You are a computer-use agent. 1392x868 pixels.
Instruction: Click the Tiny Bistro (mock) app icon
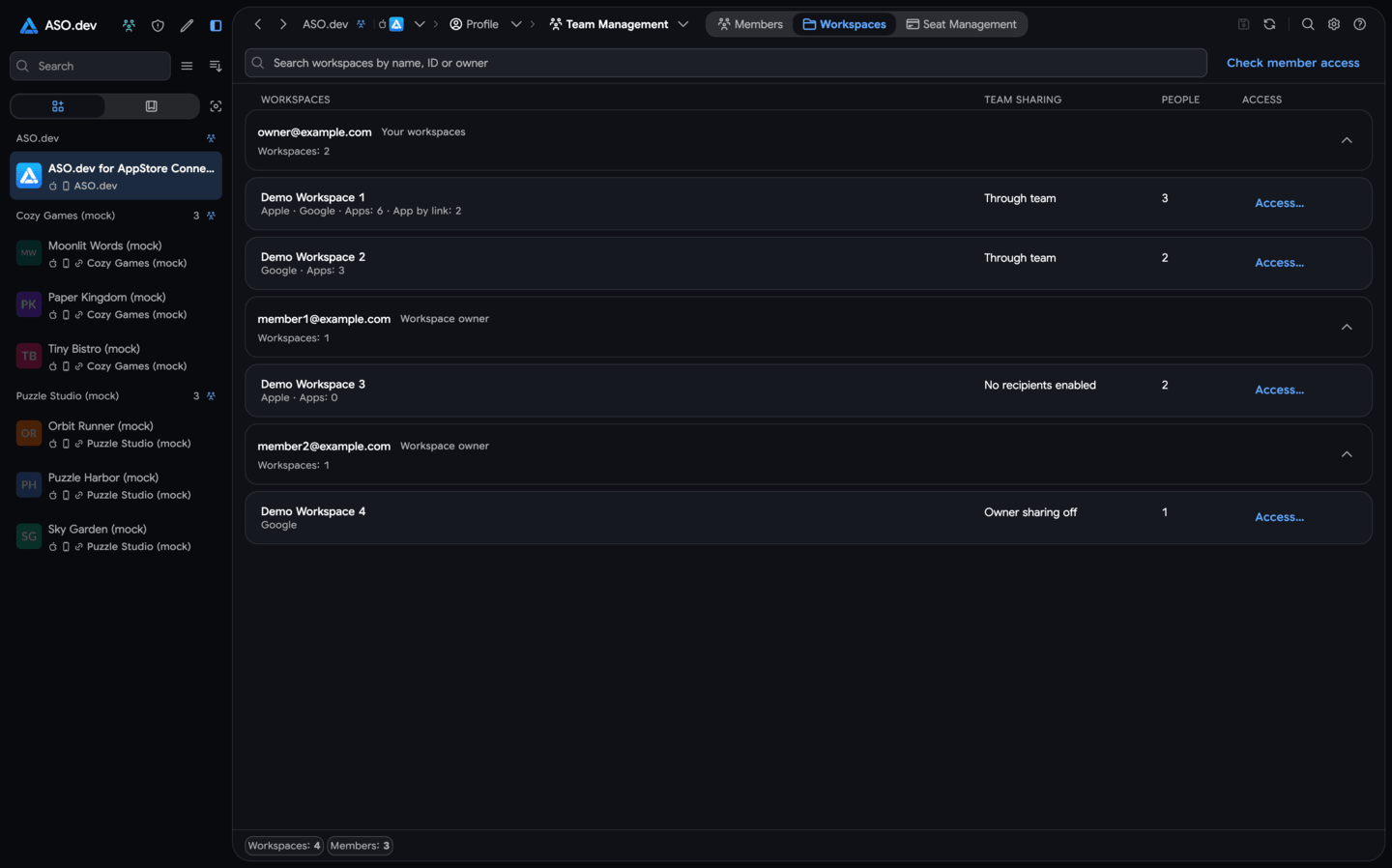pos(29,356)
